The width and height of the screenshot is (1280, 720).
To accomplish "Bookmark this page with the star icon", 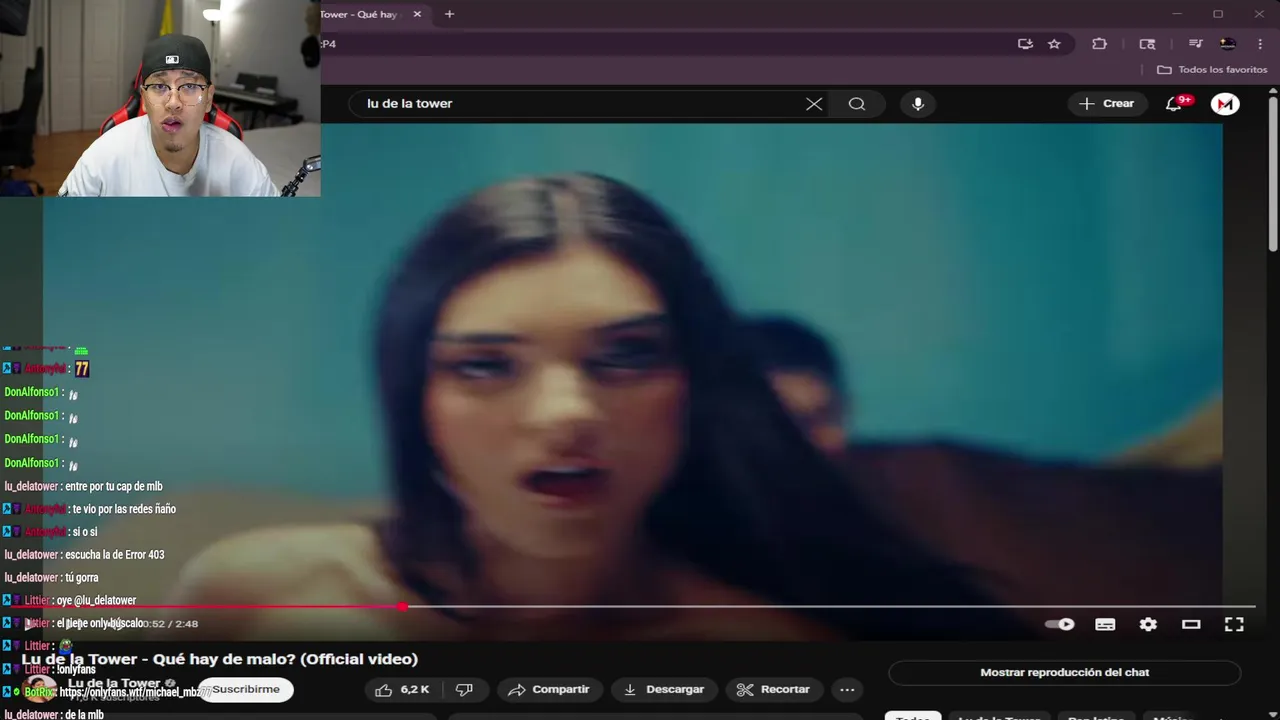I will click(x=1054, y=44).
